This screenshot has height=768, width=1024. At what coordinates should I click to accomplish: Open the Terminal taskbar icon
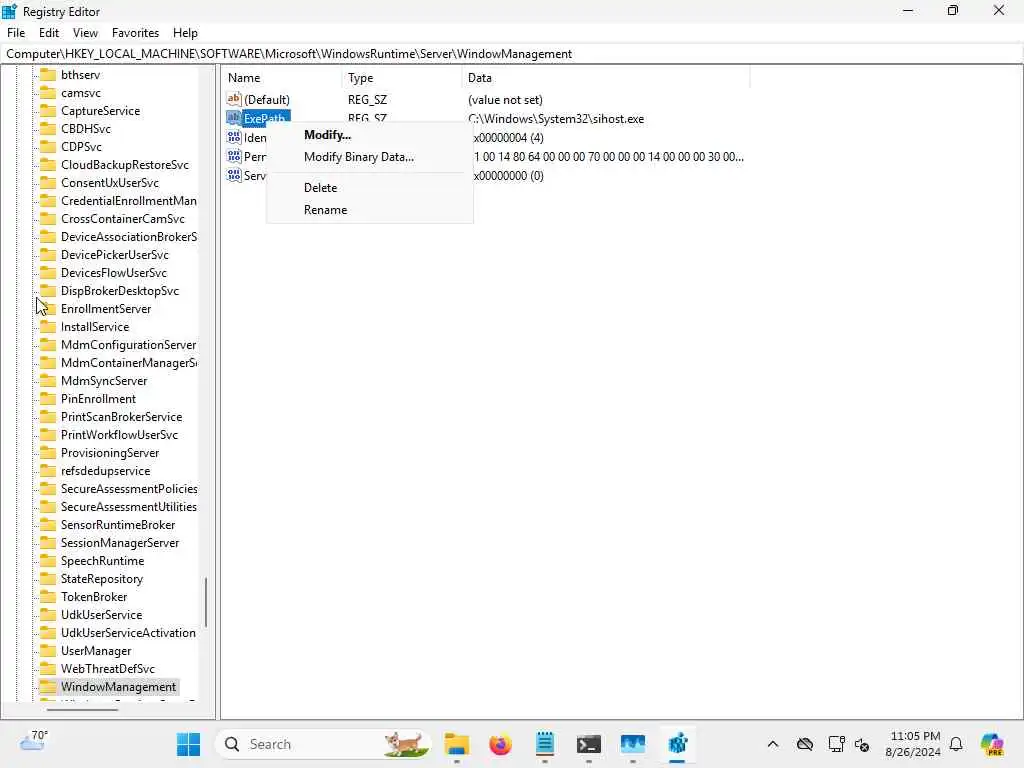[x=588, y=744]
